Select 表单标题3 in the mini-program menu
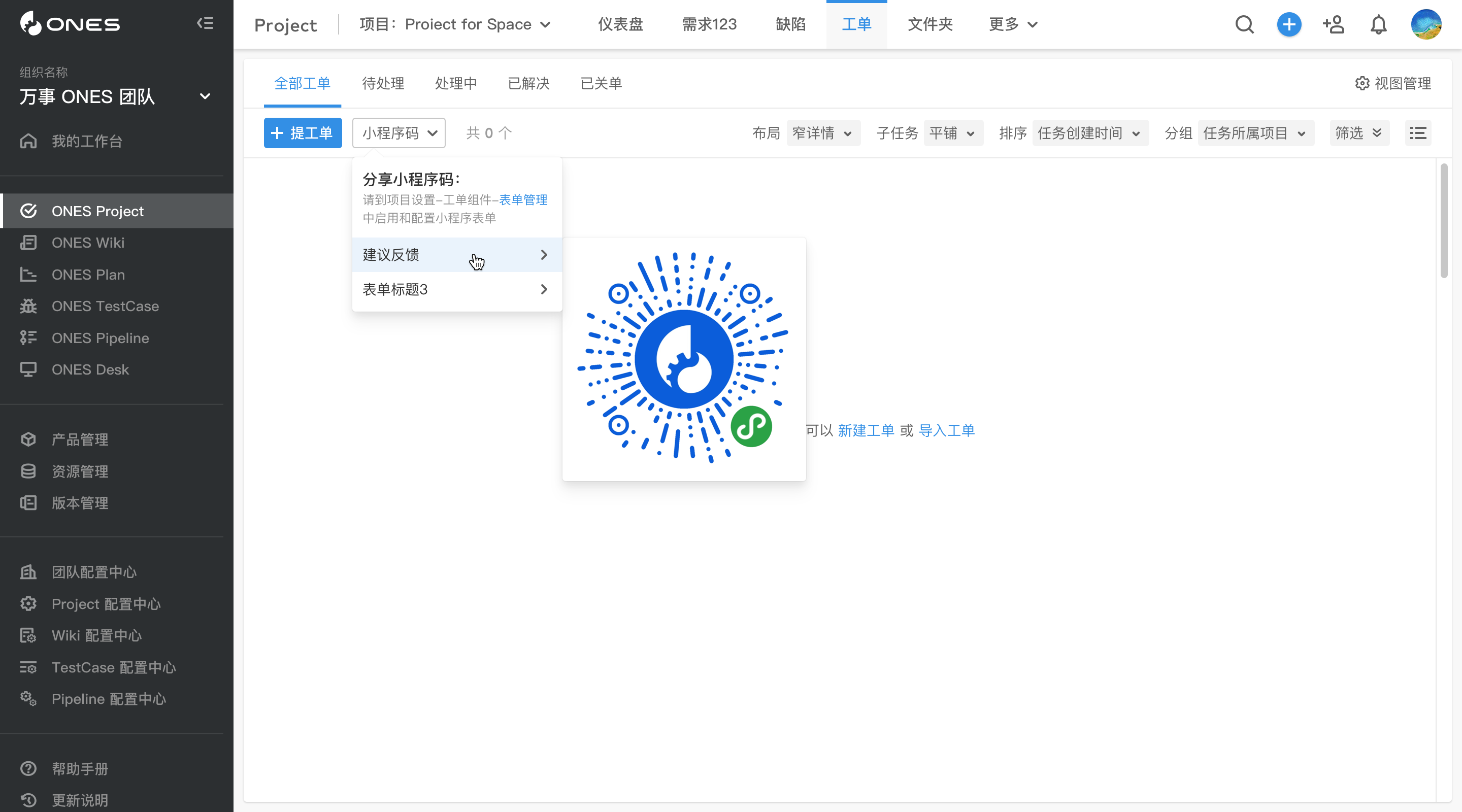Screen dimensions: 1462x812 pyautogui.click(x=457, y=289)
